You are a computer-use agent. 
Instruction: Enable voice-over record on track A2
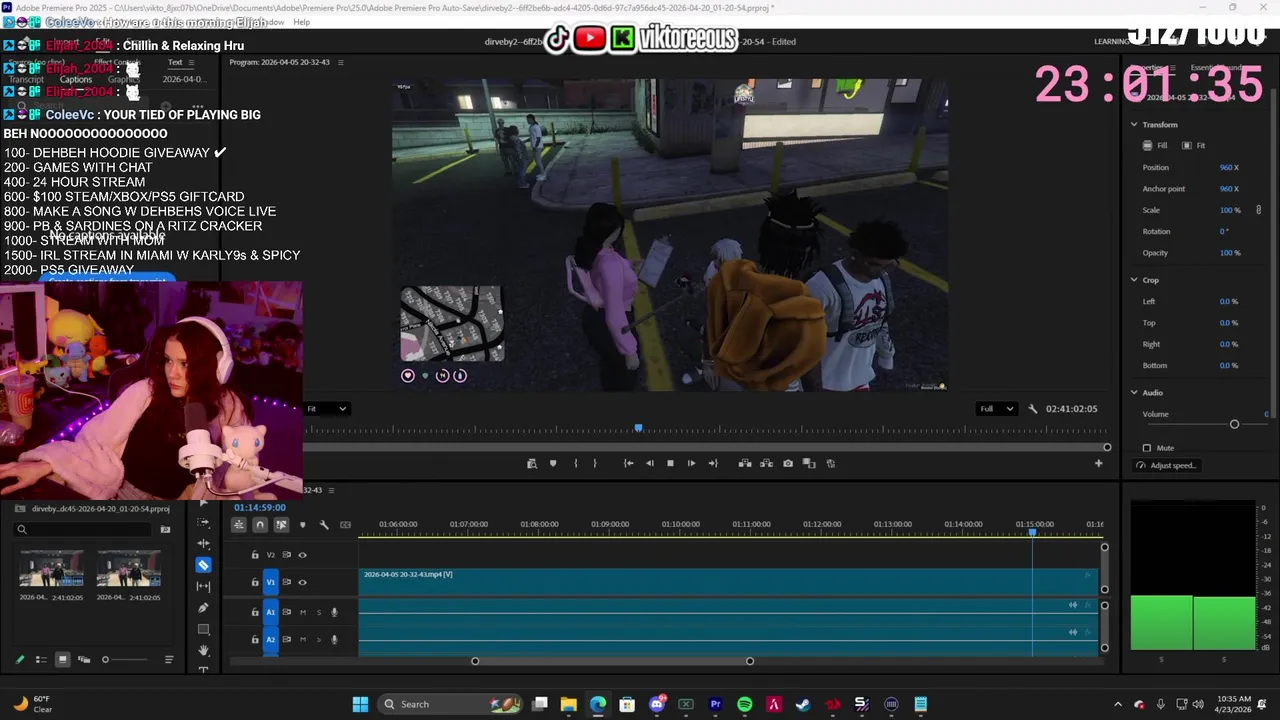[x=334, y=639]
